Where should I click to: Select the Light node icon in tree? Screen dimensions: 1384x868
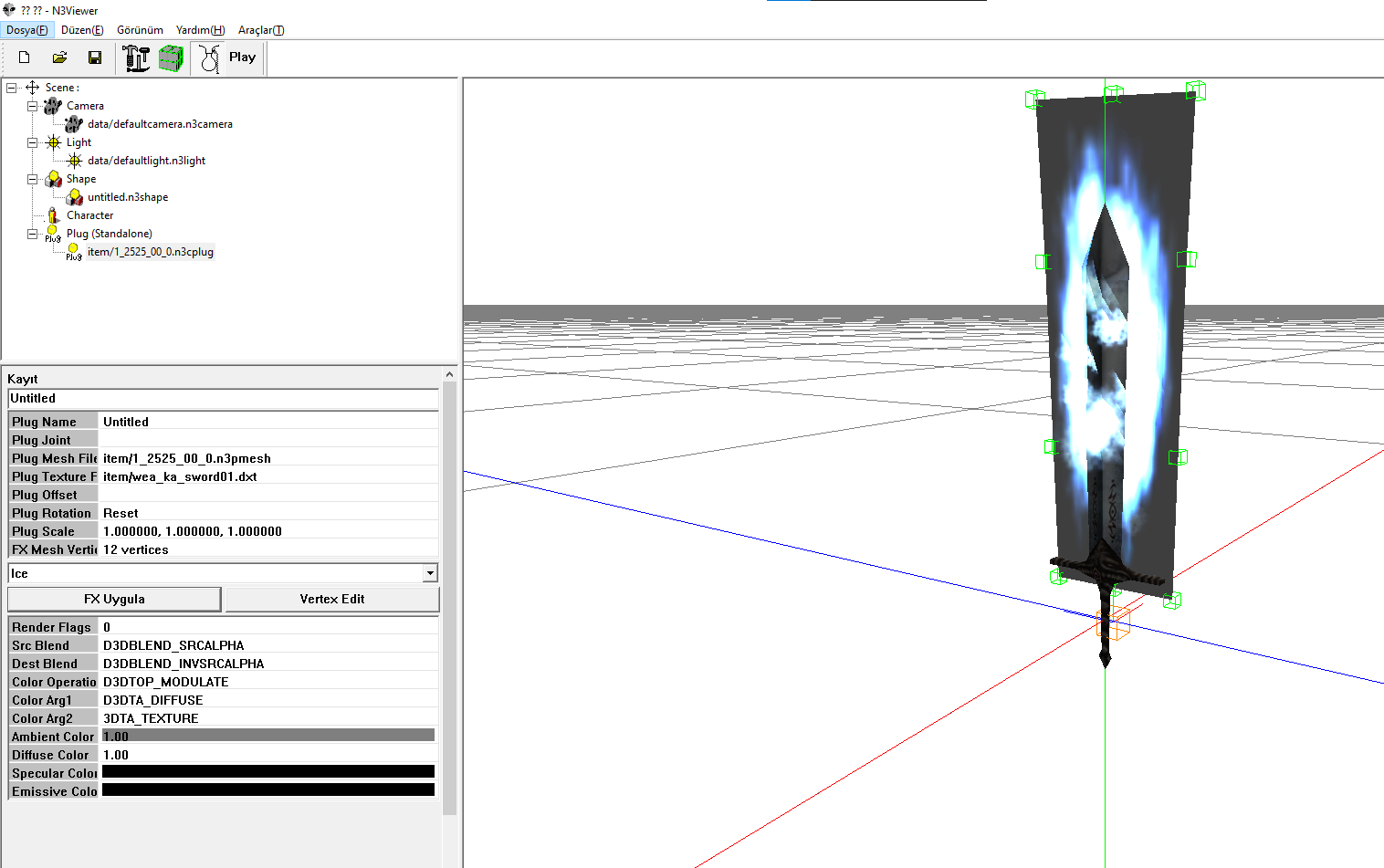click(x=54, y=142)
